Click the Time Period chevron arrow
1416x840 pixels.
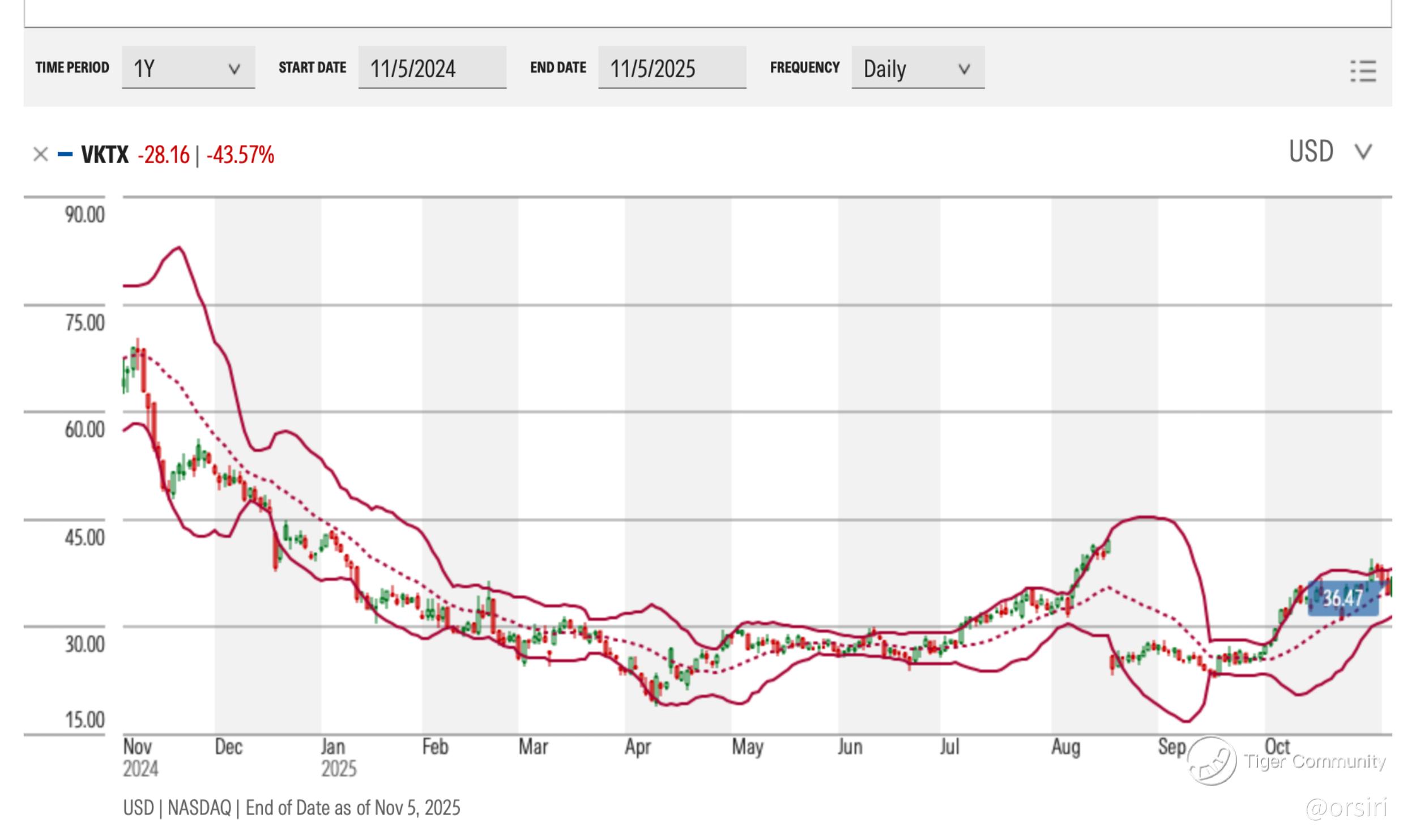pyautogui.click(x=234, y=69)
